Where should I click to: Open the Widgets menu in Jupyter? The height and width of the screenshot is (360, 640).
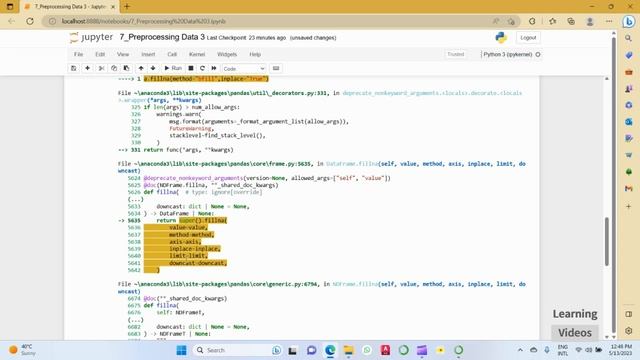coord(227,54)
